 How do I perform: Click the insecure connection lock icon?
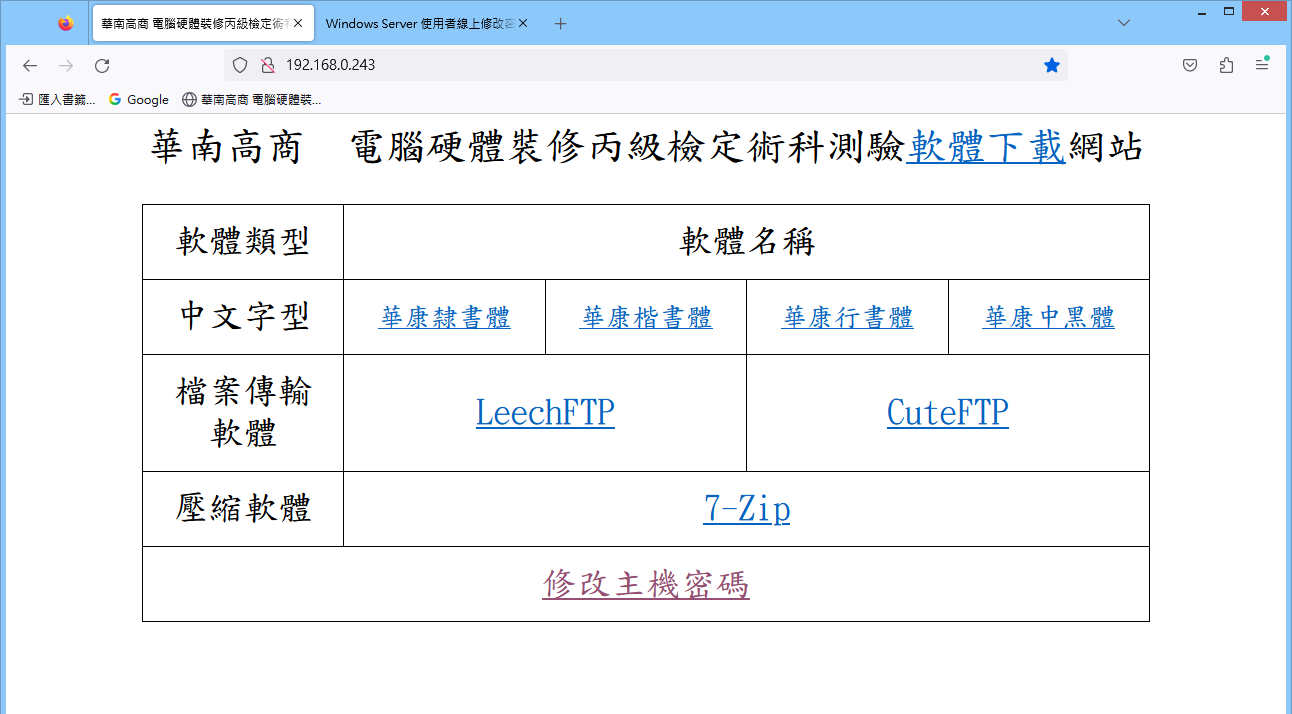pos(267,66)
